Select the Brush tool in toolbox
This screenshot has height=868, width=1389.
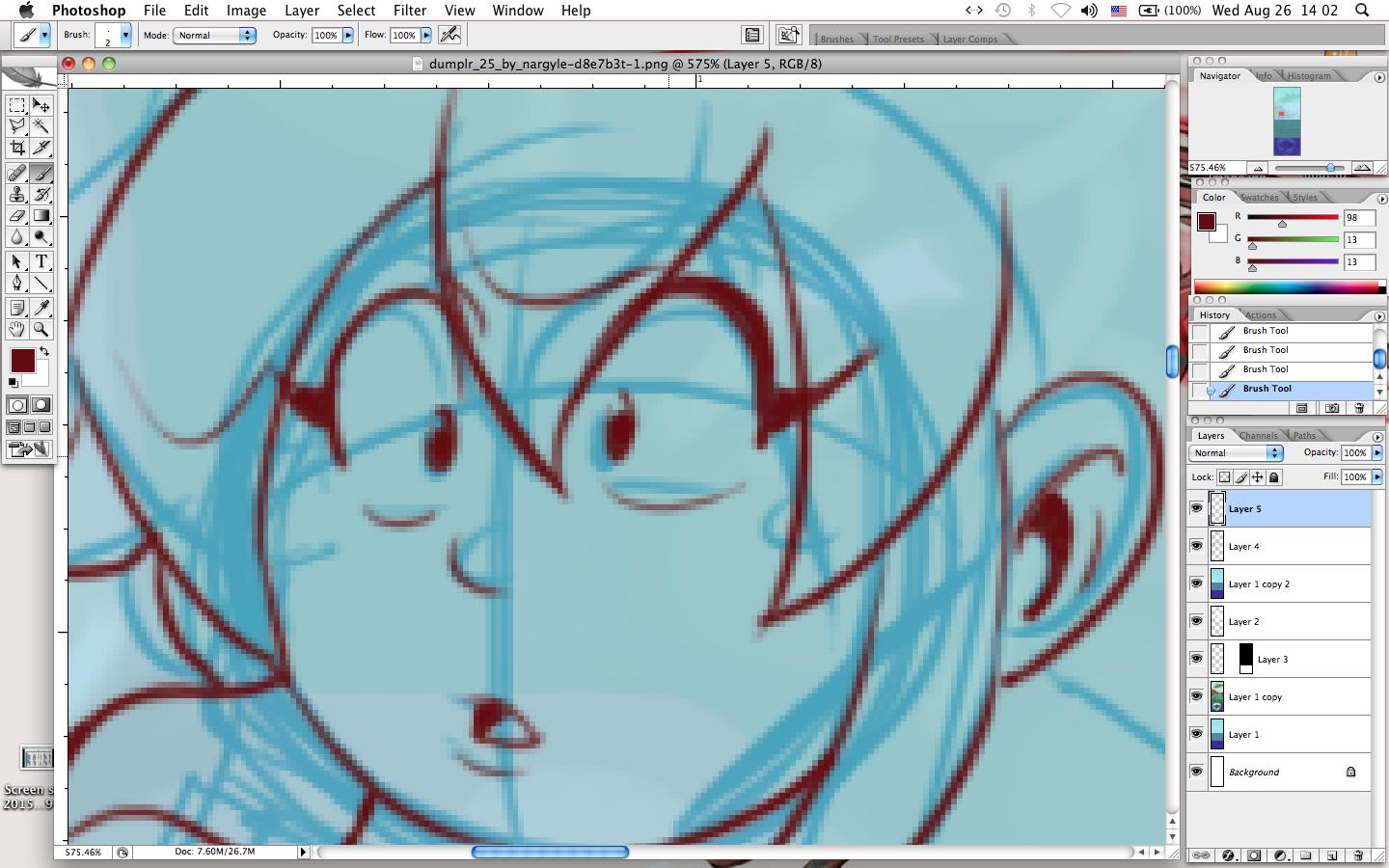41,173
